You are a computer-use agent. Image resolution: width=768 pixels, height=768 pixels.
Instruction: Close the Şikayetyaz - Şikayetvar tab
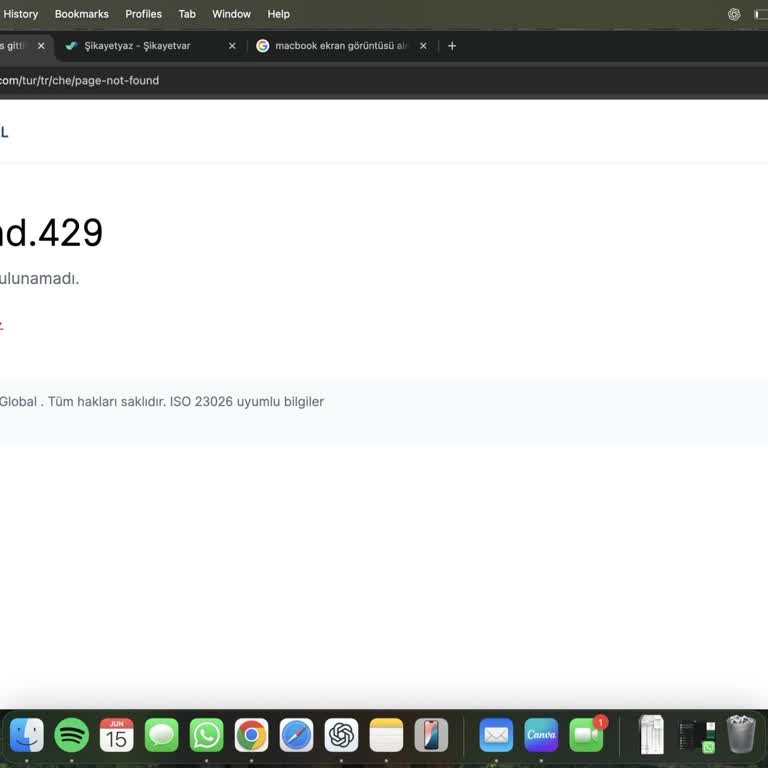point(232,46)
